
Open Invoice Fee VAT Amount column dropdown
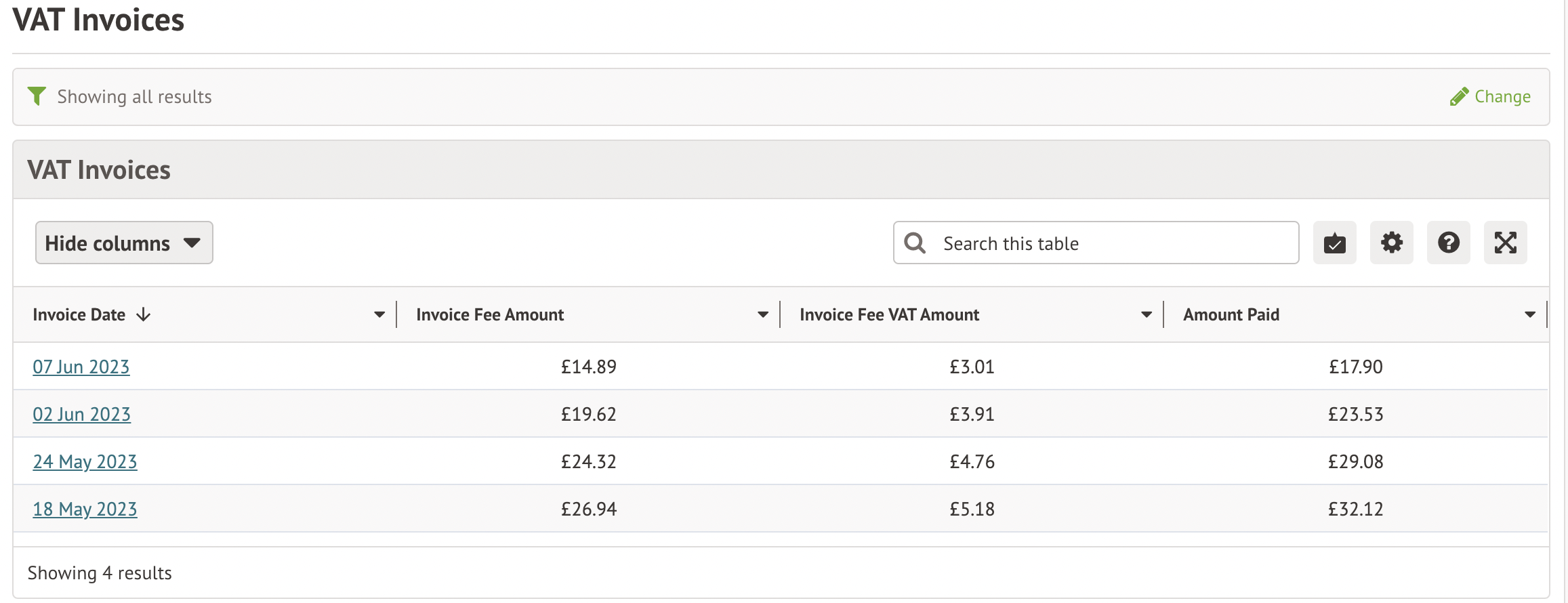click(x=1147, y=314)
